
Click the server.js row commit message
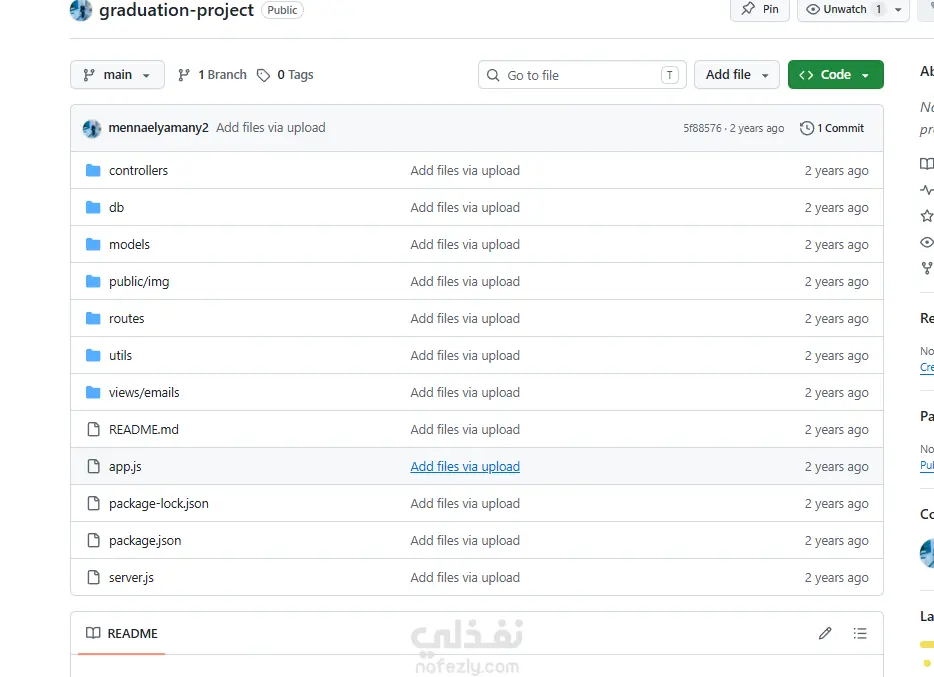point(465,578)
